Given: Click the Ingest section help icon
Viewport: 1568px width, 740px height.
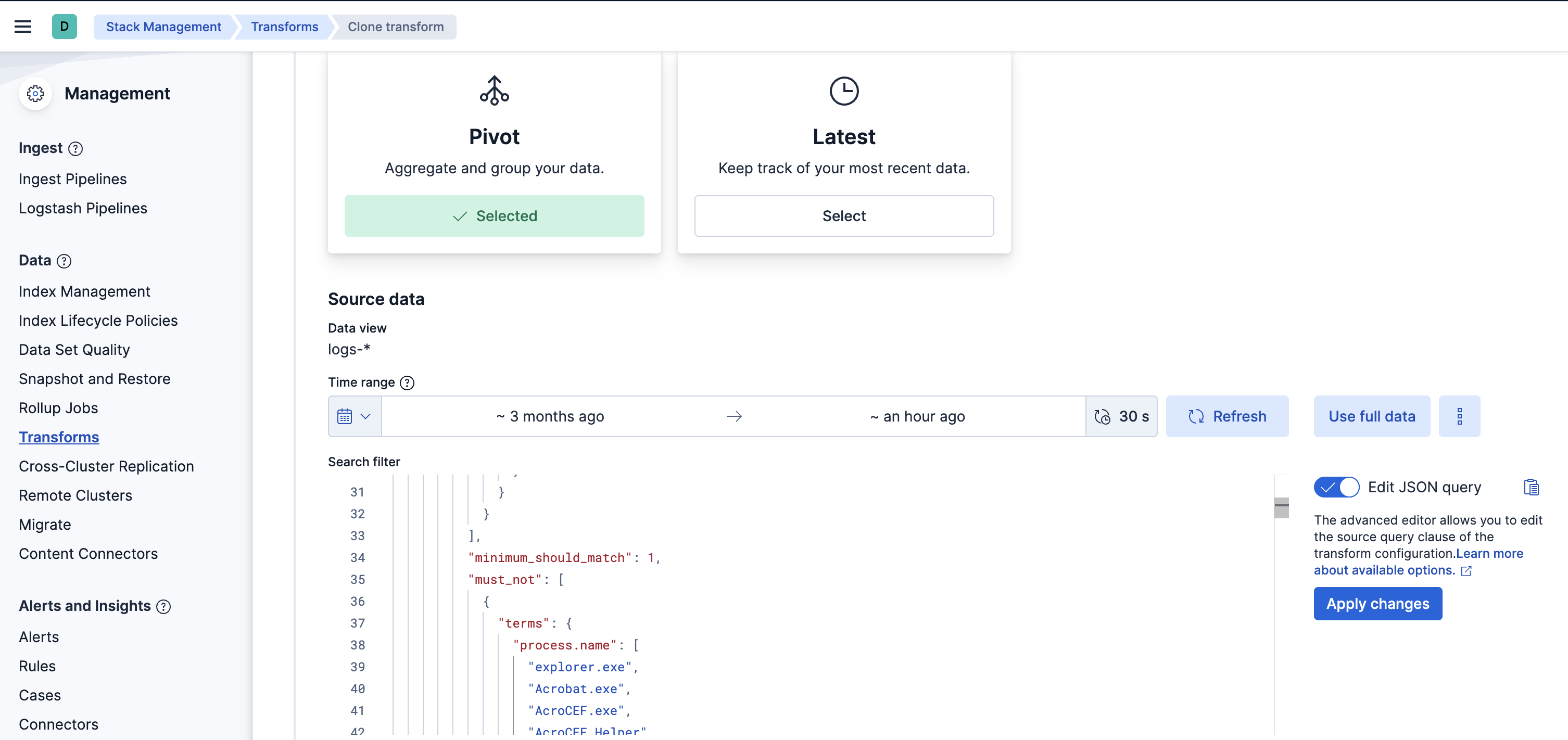Looking at the screenshot, I should point(75,148).
